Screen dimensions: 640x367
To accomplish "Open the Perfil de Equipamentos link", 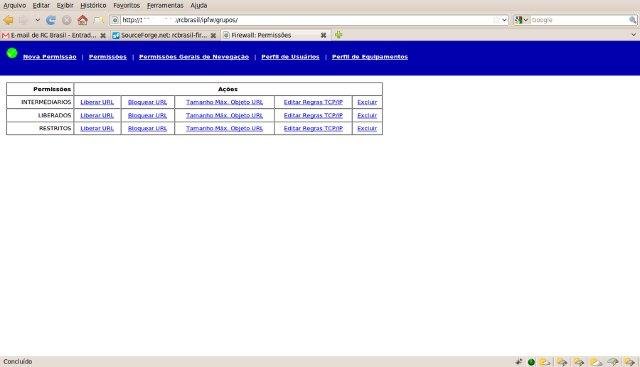I will (x=370, y=57).
